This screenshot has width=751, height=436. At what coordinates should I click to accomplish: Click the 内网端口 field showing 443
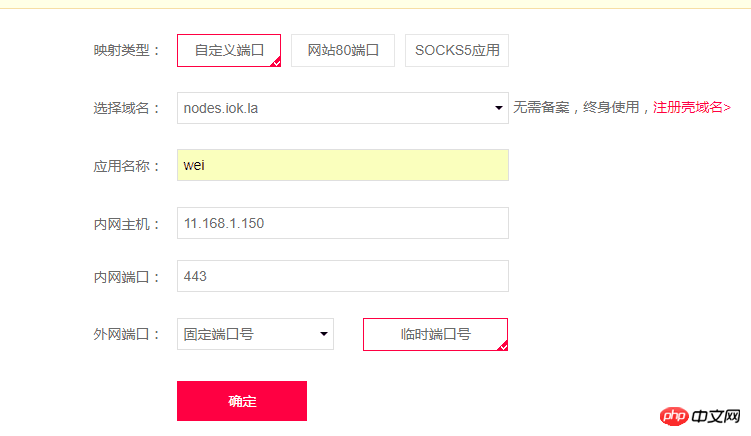click(x=343, y=276)
